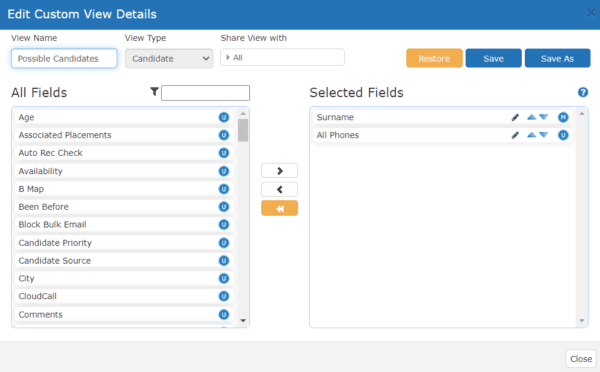This screenshot has width=600, height=372.
Task: Click the All Fields filter text box
Action: tap(205, 93)
